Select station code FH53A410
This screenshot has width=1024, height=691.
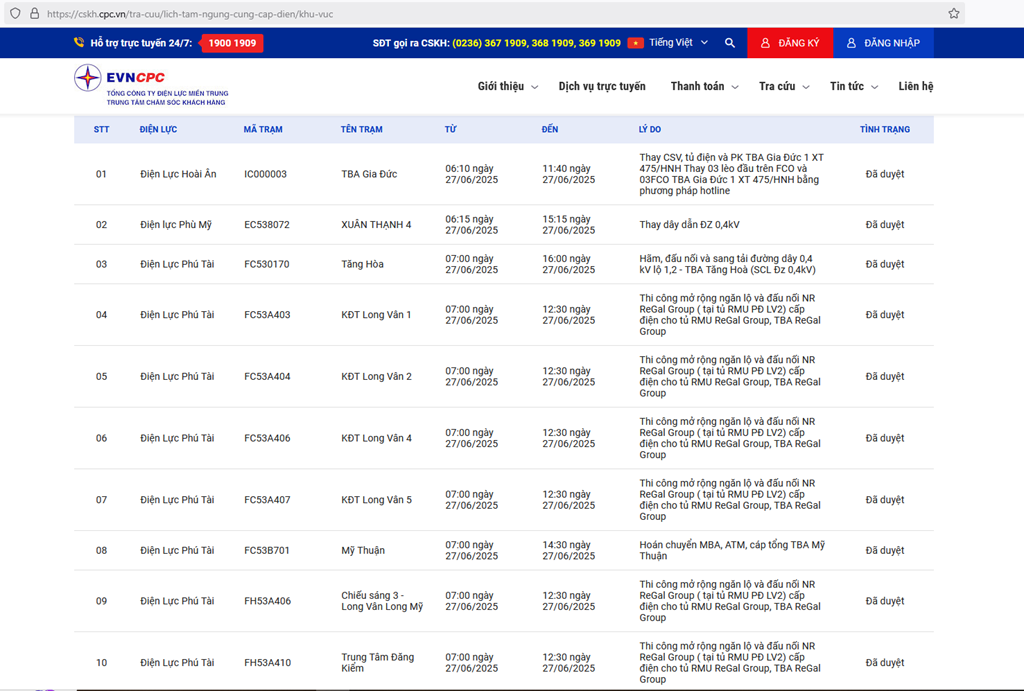267,662
